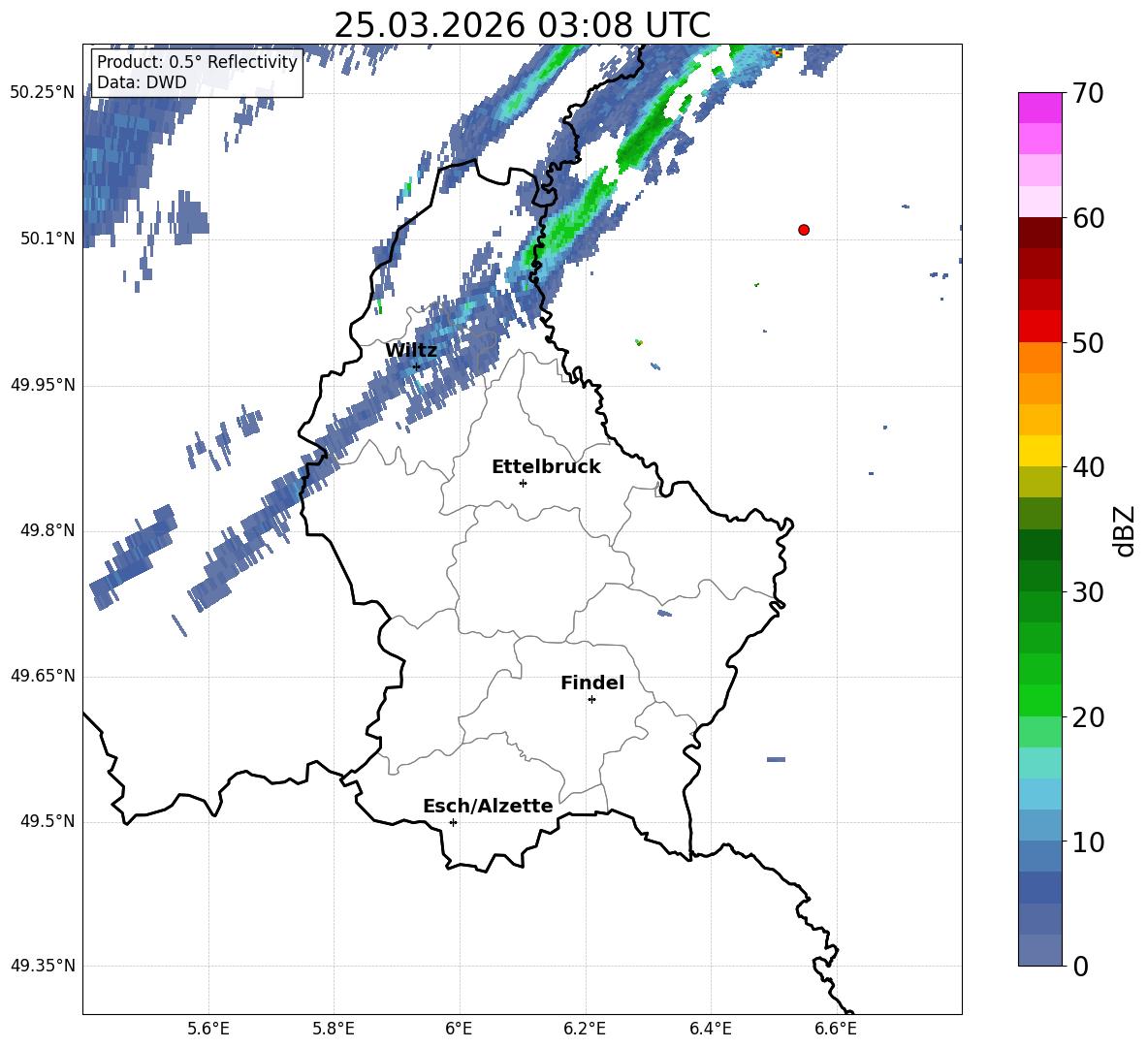Pick the yellow colorbar segment above 40
The width and height of the screenshot is (1148, 1048).
coord(1039,451)
